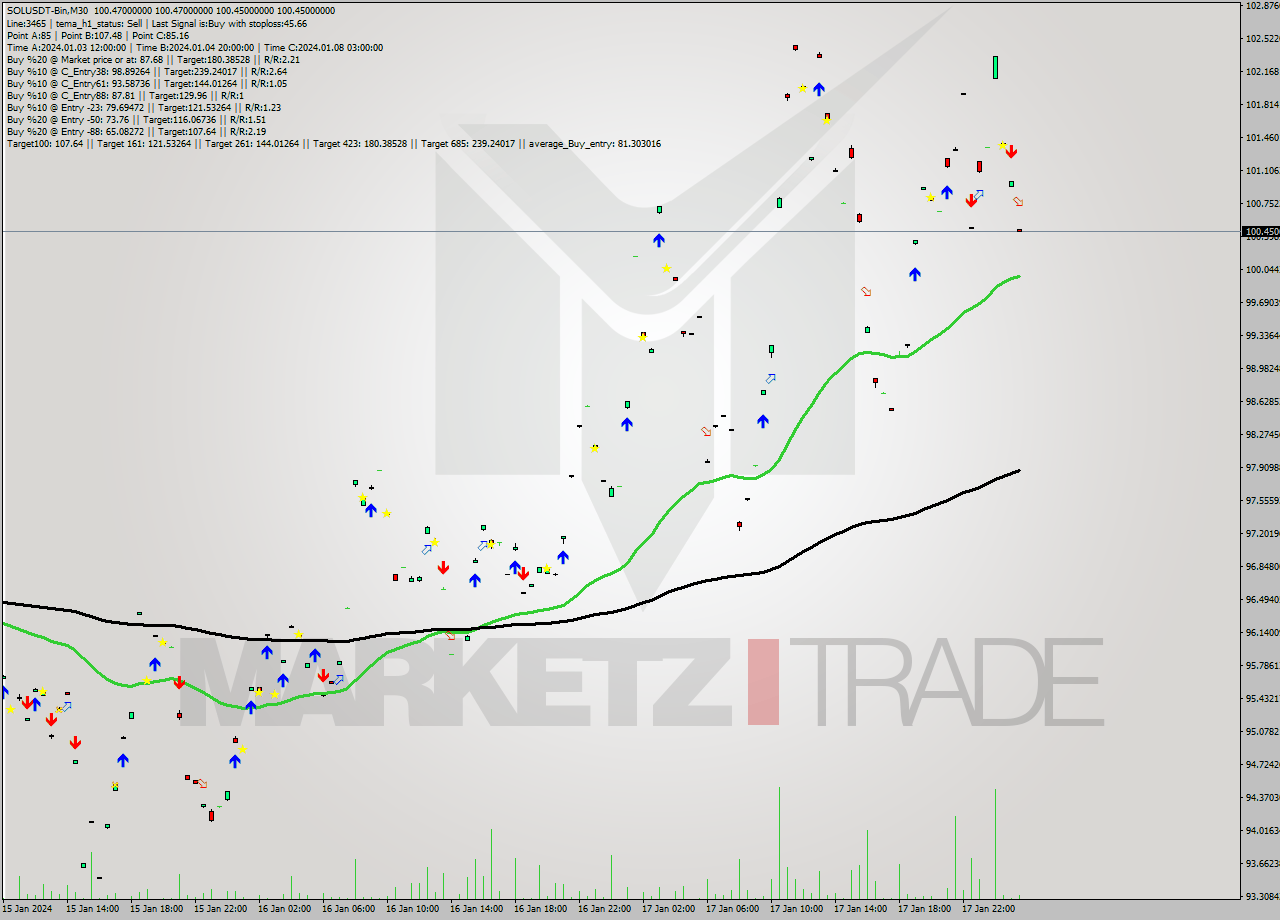Click the '16 Jan 10:00' time axis label
Viewport: 1280px width, 920px height.
[x=413, y=909]
